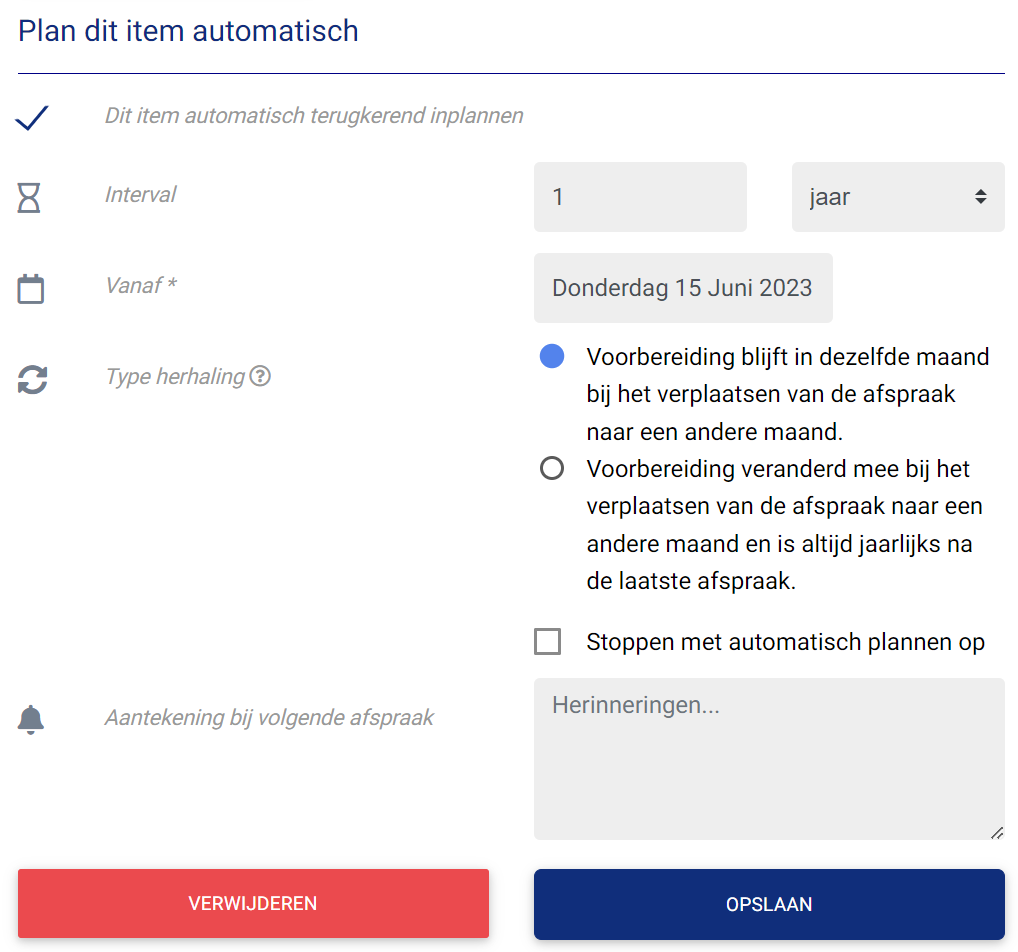Click the calendar icon beside Vanaf
The width and height of the screenshot is (1018, 952).
pyautogui.click(x=31, y=289)
